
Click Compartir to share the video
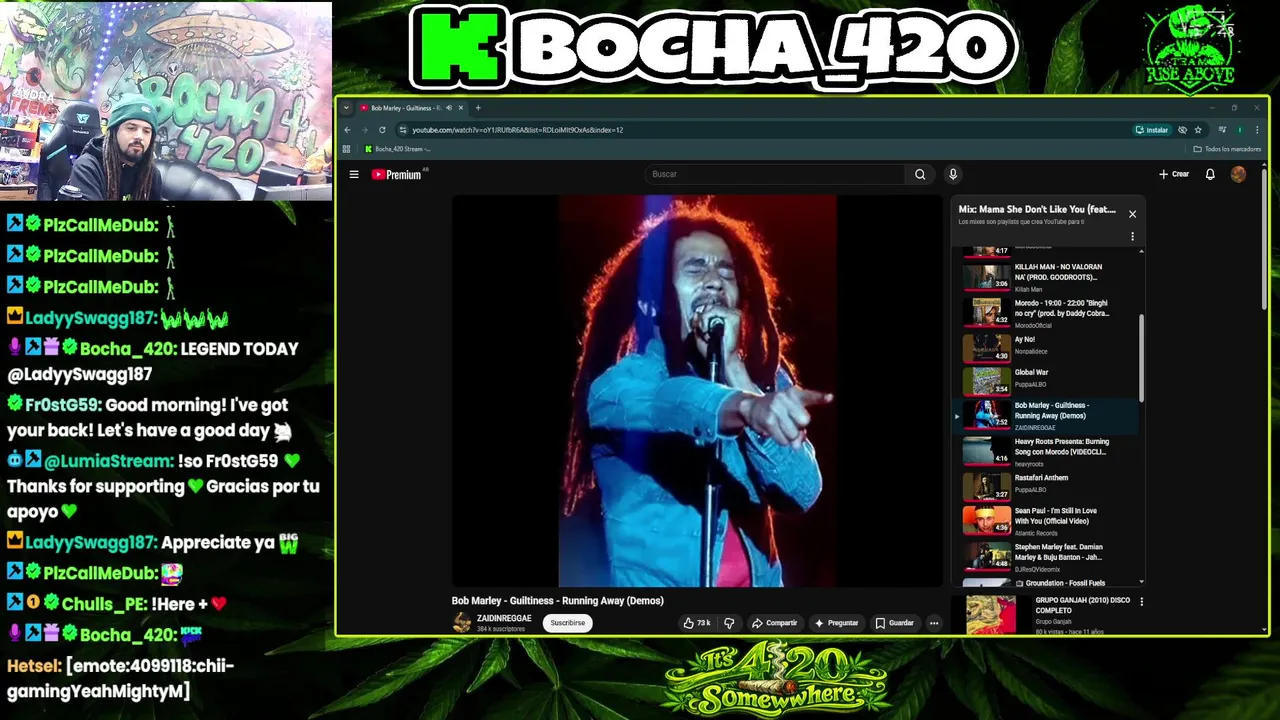(x=775, y=623)
